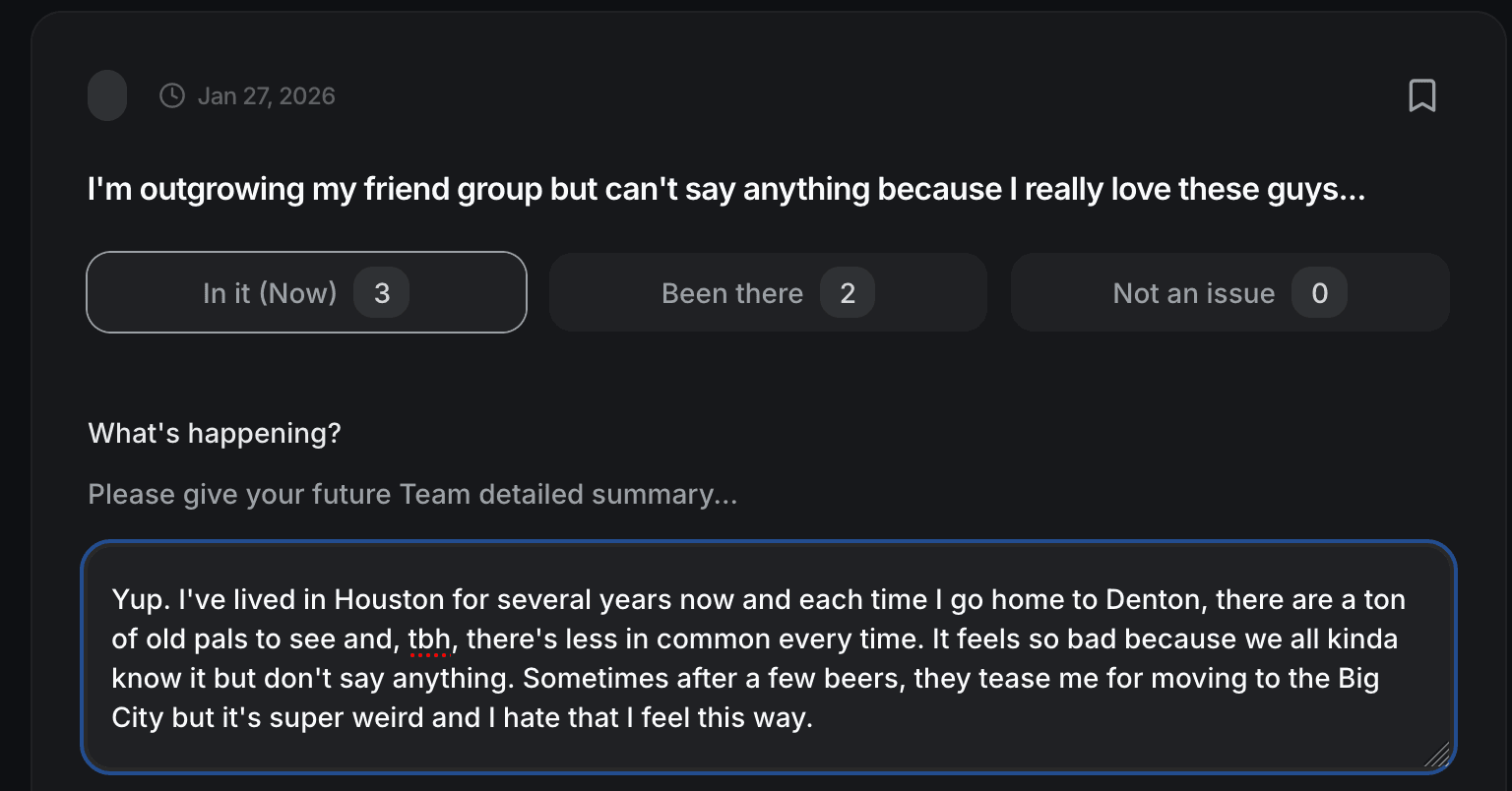Open the post title about outgrowing friends
Viewport: 1512px width, 791px height.
[x=725, y=189]
